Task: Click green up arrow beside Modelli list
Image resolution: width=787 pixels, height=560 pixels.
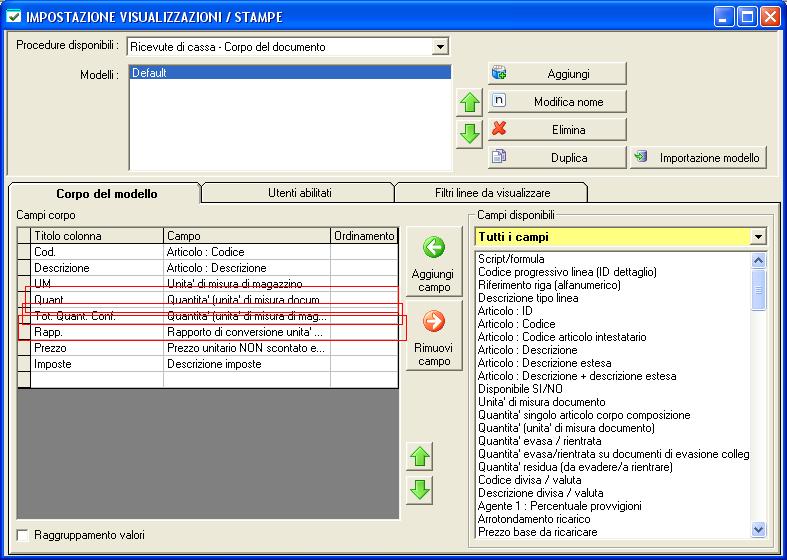Action: (x=469, y=104)
